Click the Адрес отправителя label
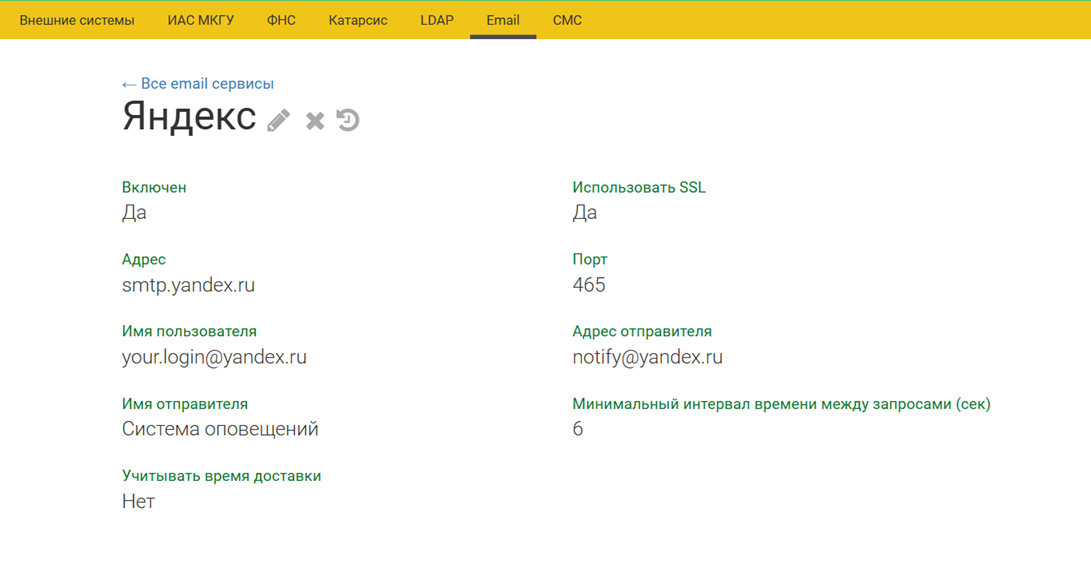 click(x=642, y=331)
